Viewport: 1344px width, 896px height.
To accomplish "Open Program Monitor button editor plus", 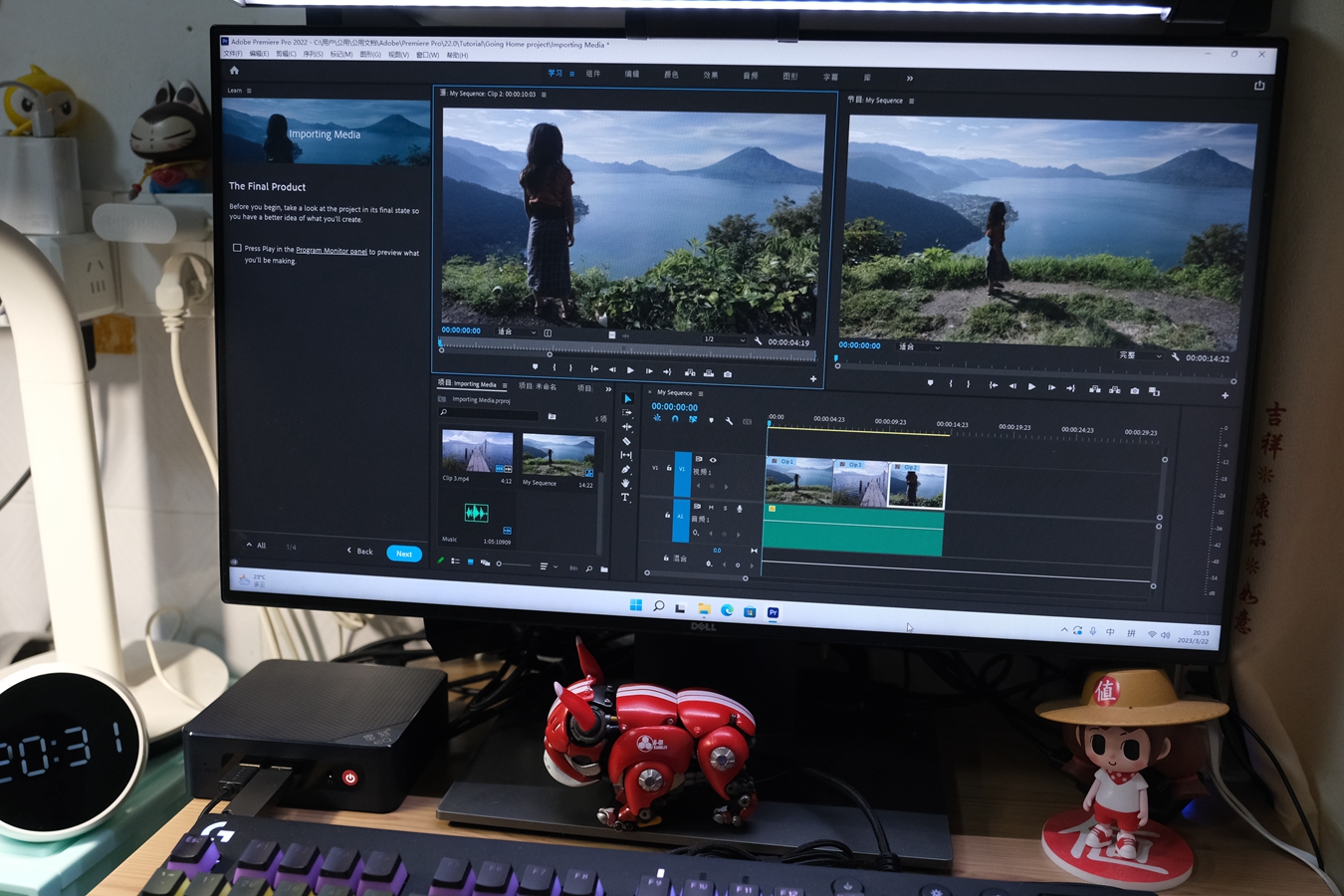I will 1226,395.
